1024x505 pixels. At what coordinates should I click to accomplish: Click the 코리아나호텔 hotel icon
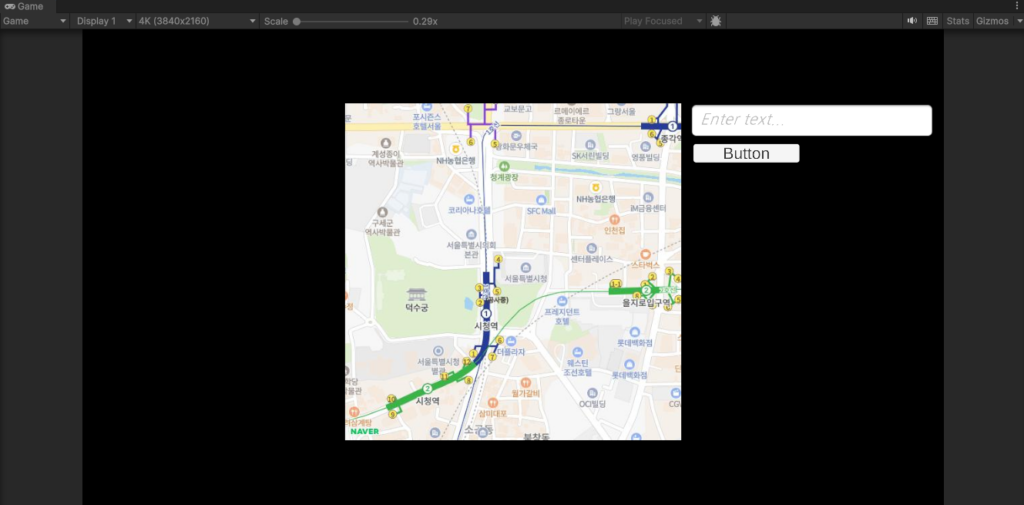469,199
